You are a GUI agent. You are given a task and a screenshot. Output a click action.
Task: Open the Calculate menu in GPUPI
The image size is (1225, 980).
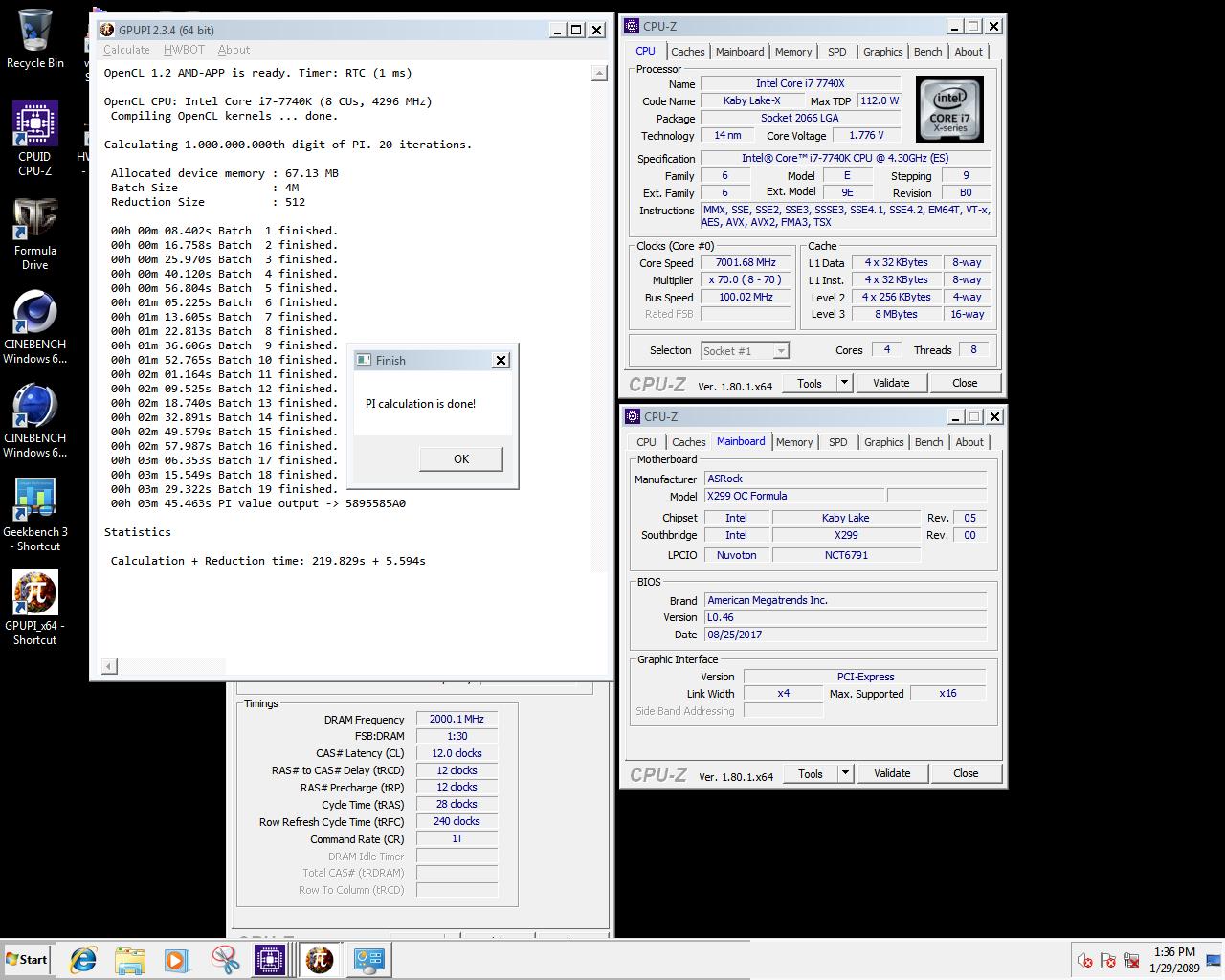pyautogui.click(x=126, y=50)
